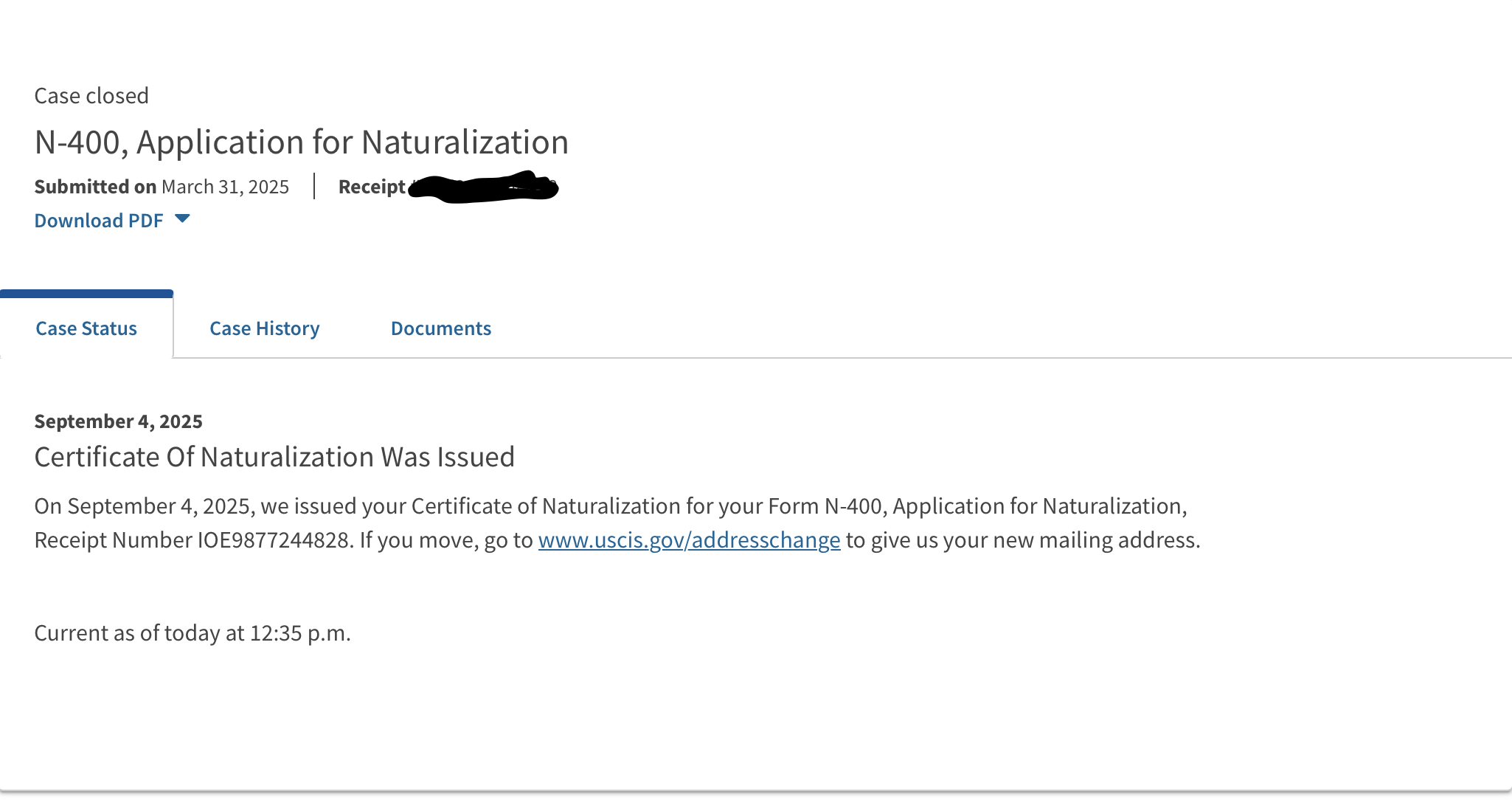Click the Download PDF dropdown arrow

[182, 219]
